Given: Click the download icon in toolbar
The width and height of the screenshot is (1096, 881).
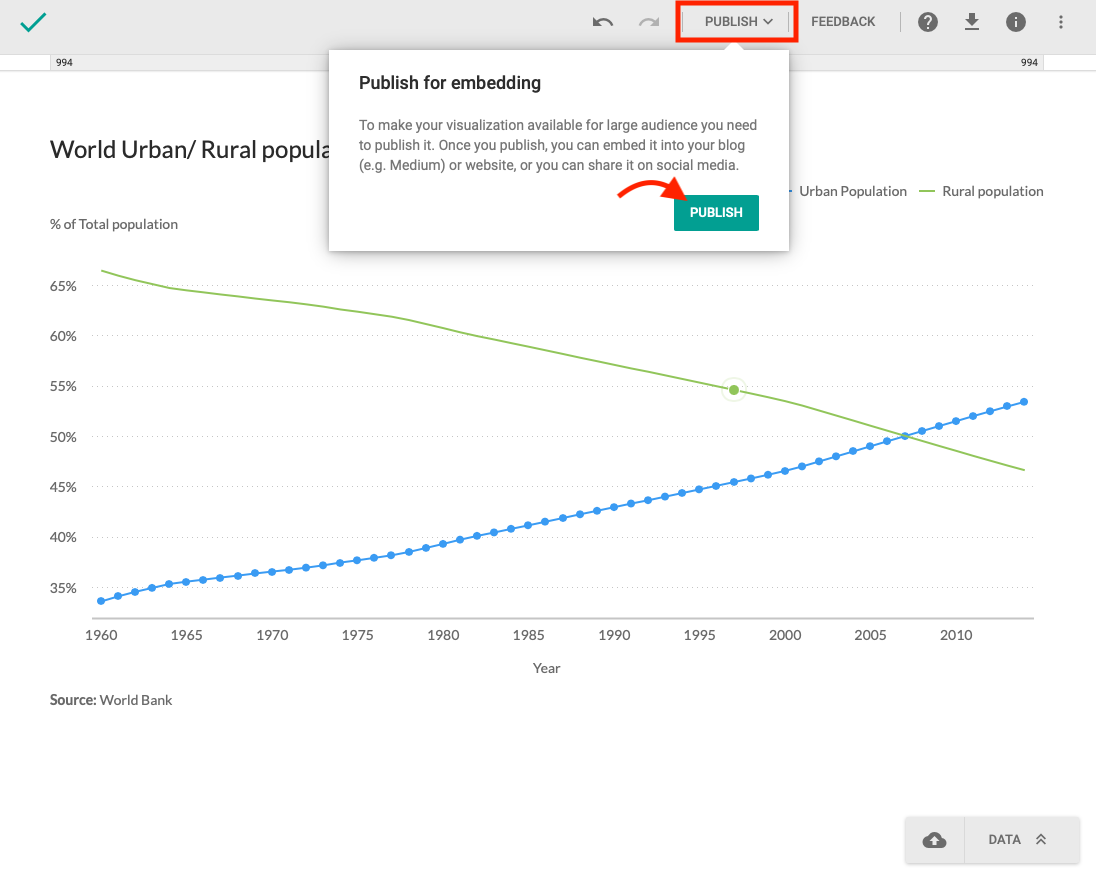Looking at the screenshot, I should pos(972,22).
